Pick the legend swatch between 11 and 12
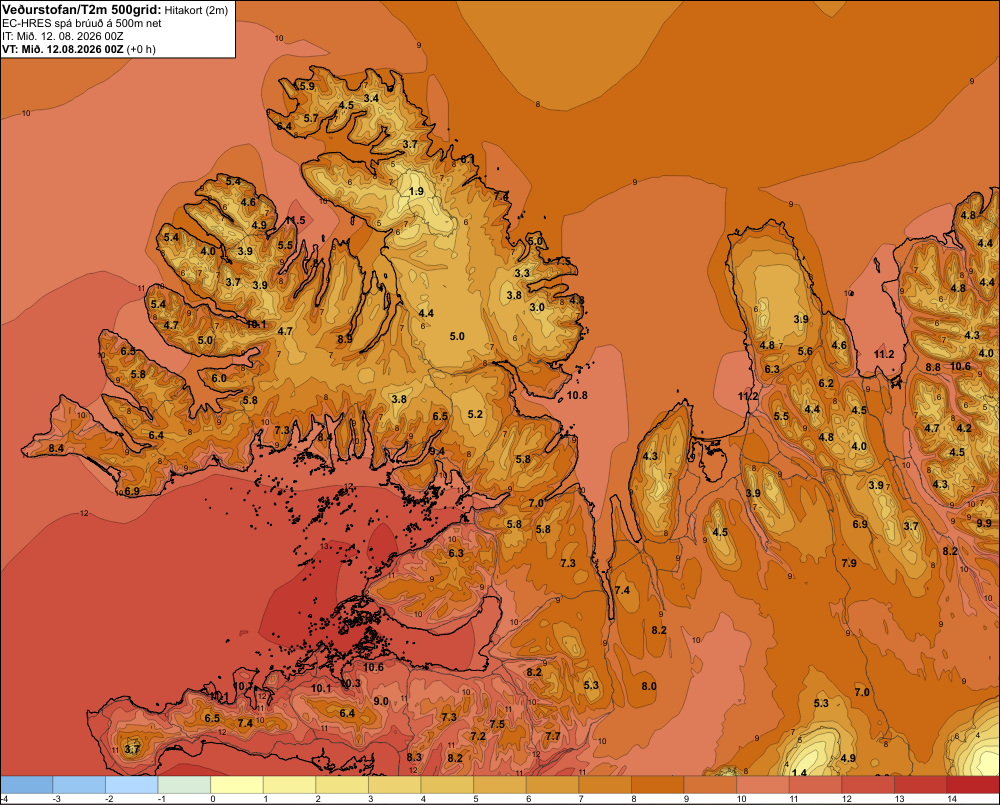This screenshot has width=1000, height=805. click(816, 785)
